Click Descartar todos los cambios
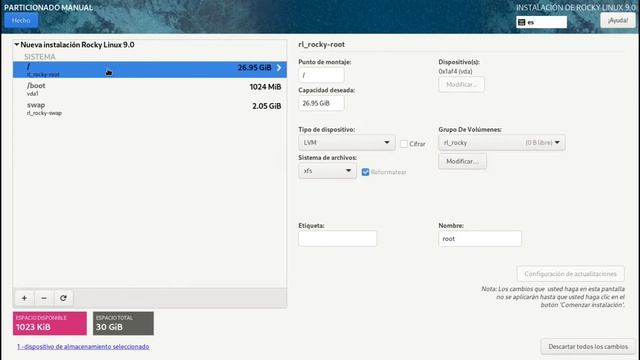Screen dimensions: 640x360 point(588,346)
